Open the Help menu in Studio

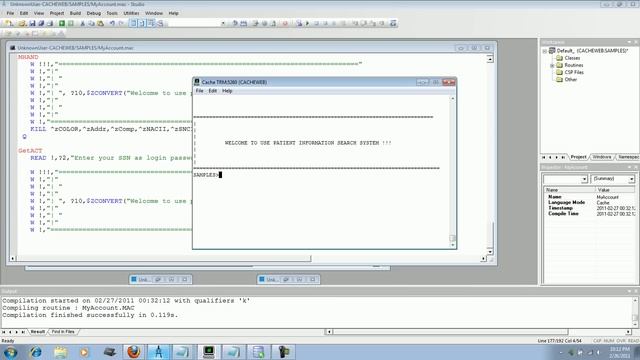173,13
